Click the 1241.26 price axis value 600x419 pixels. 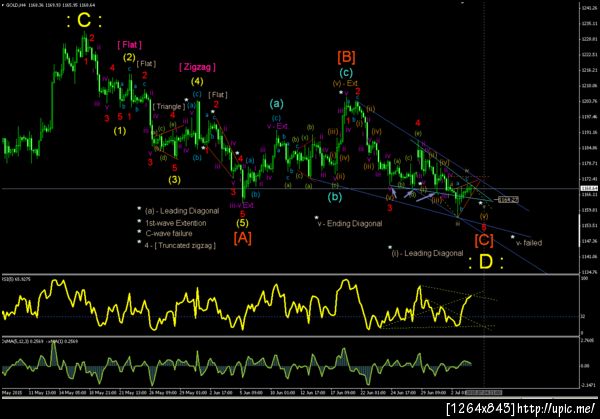coord(587,8)
